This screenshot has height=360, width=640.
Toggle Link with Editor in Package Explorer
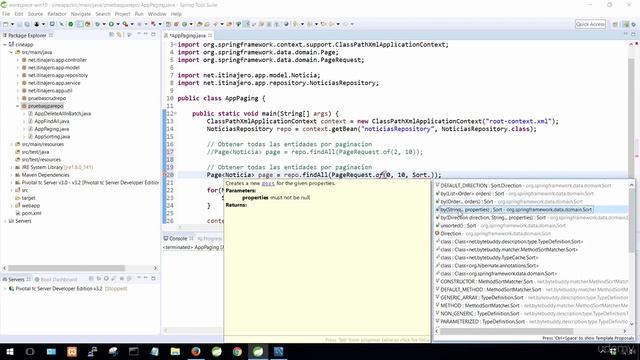pos(119,35)
